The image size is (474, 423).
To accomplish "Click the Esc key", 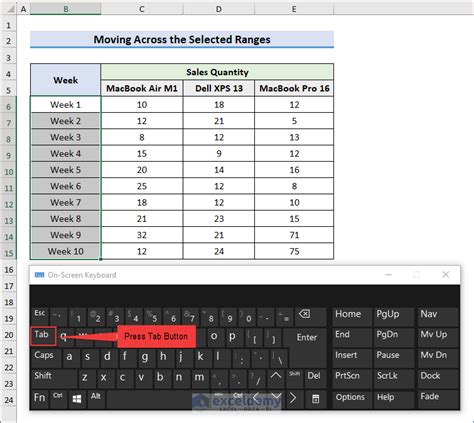I will 40,316.
